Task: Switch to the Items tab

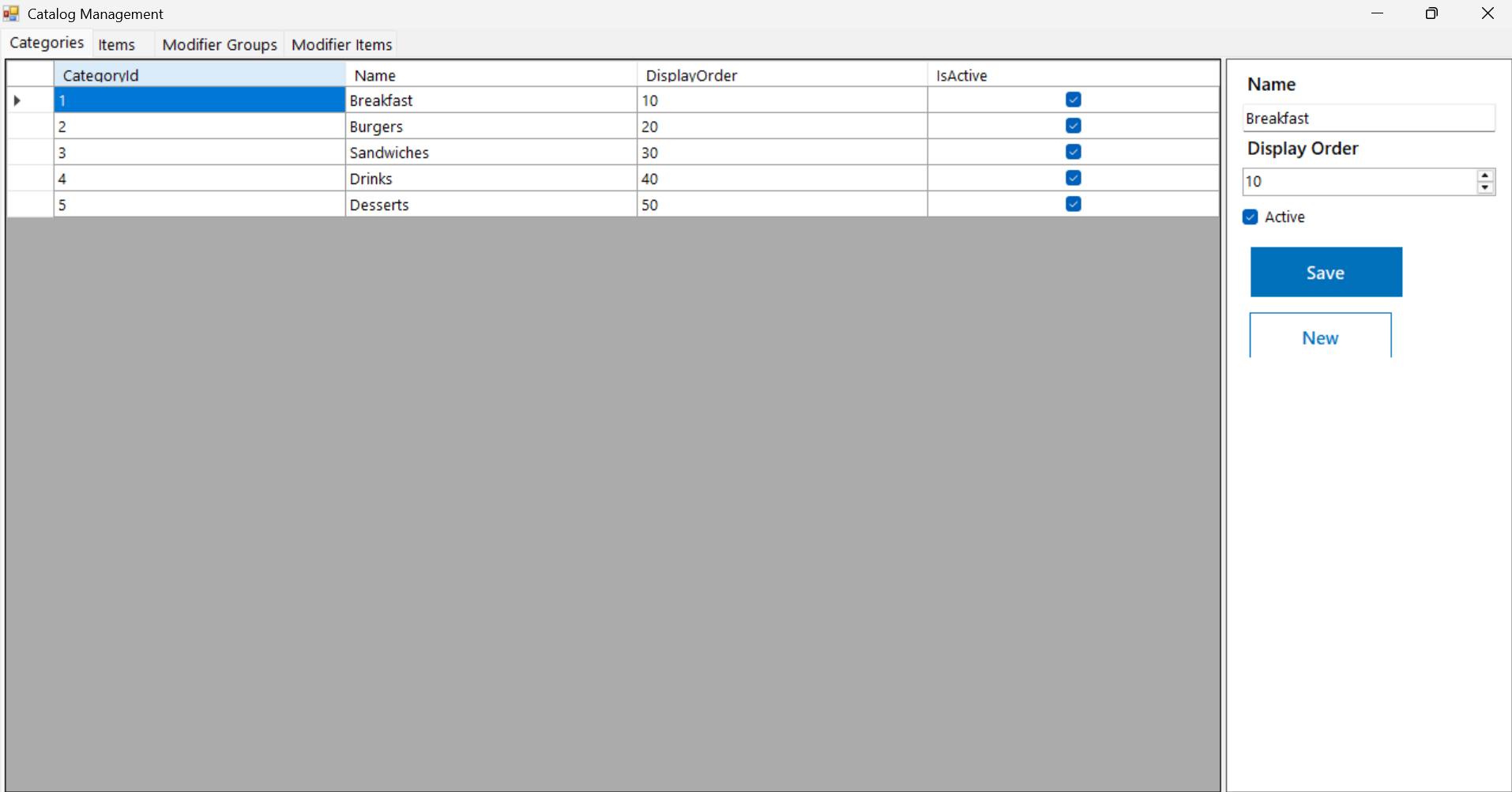Action: coord(115,44)
